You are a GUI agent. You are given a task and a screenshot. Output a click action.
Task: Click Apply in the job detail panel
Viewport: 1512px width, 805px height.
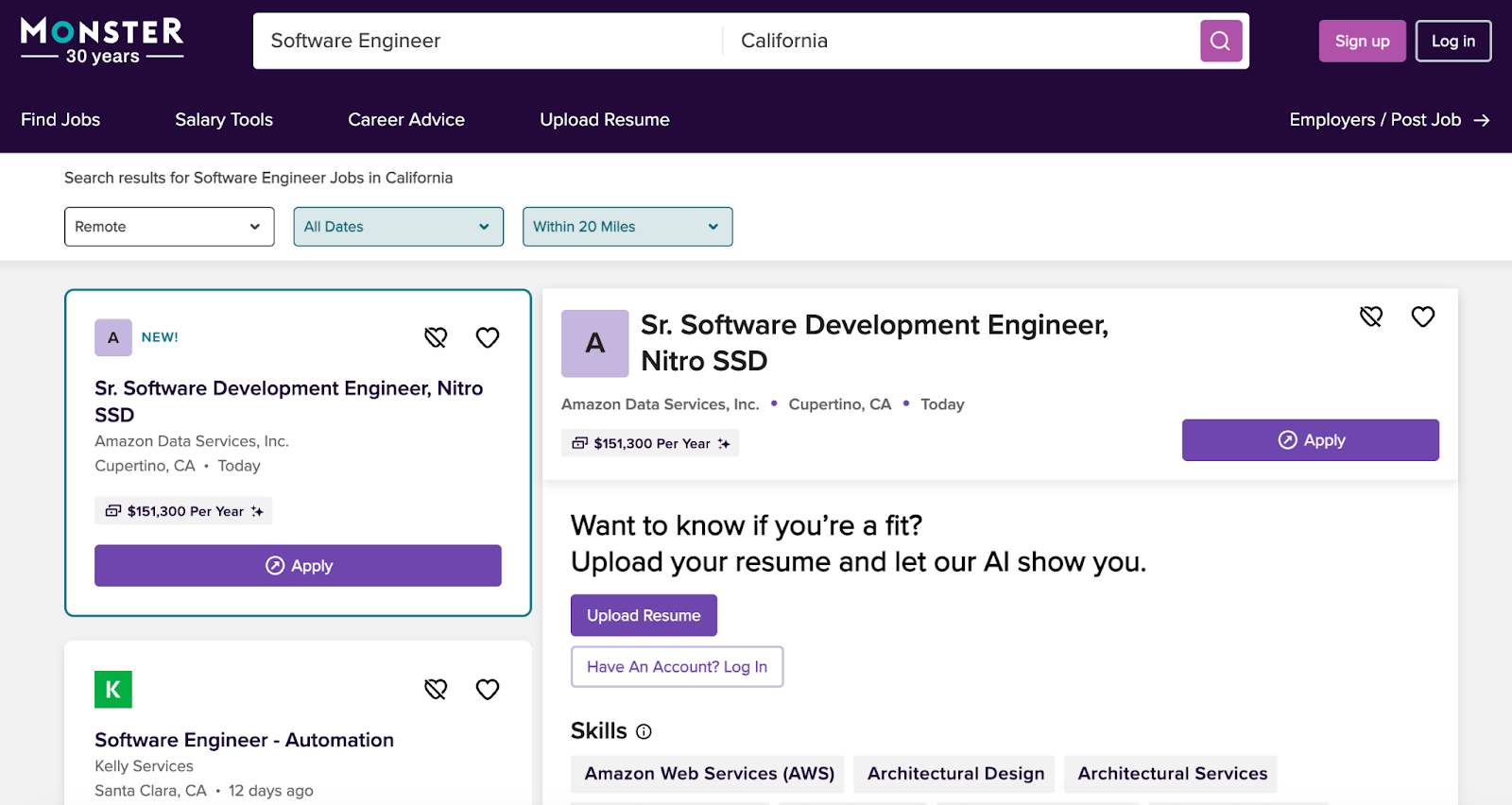pos(1311,440)
